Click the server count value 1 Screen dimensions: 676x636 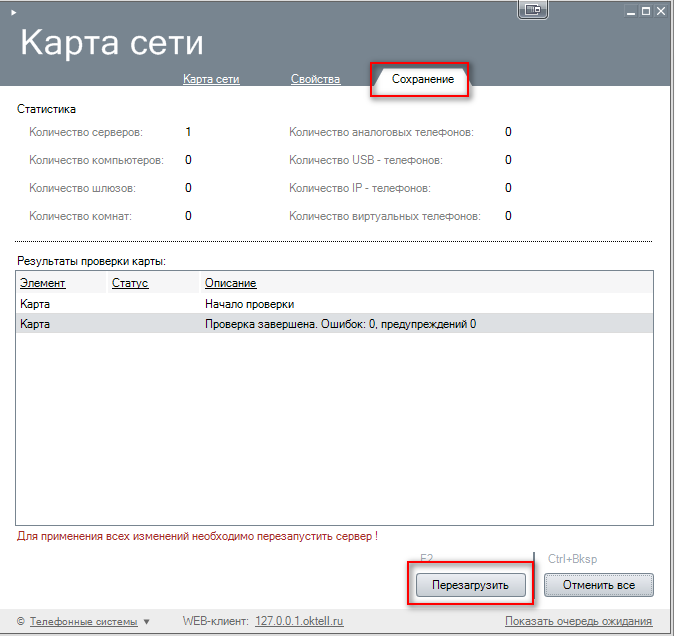coord(188,132)
